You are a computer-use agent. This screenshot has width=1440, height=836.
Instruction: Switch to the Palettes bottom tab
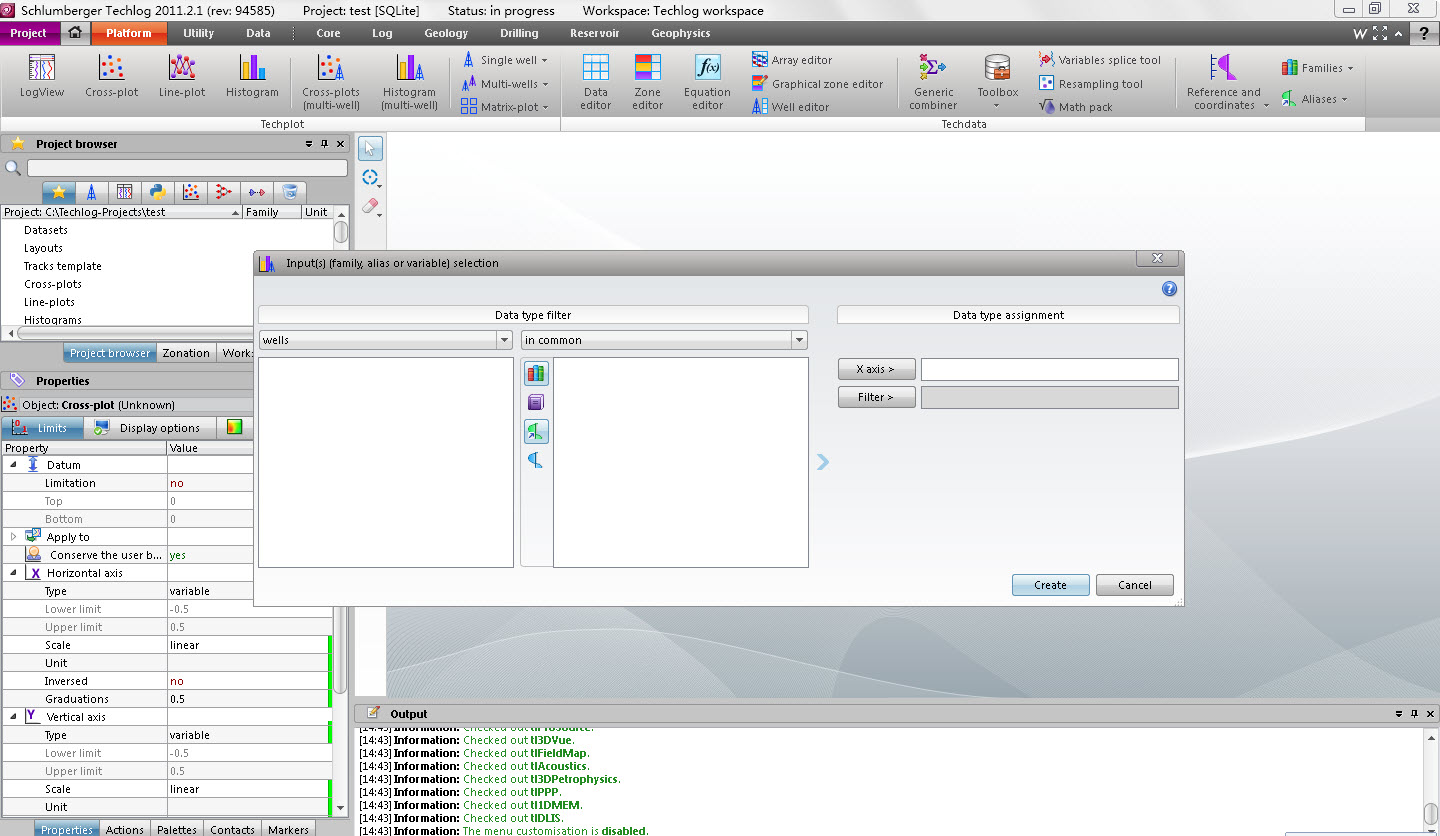click(177, 830)
